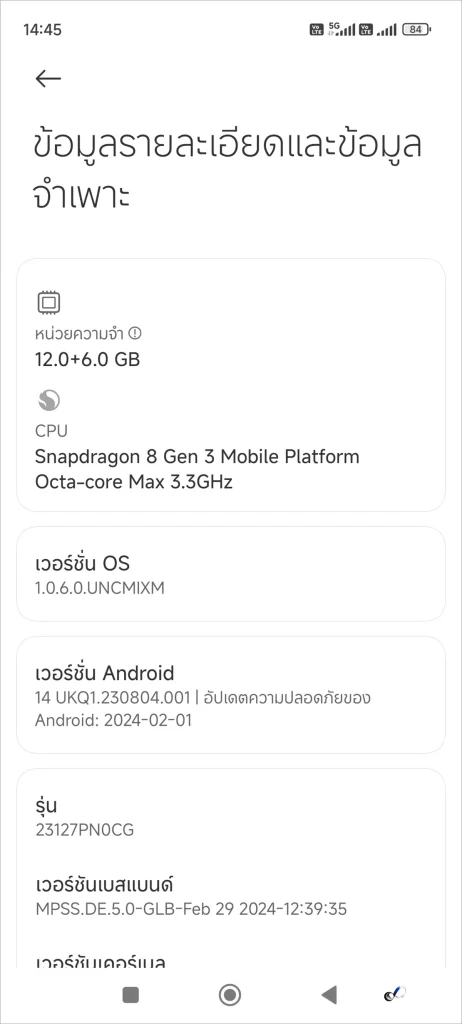Open memory info circle icon

pyautogui.click(x=135, y=334)
